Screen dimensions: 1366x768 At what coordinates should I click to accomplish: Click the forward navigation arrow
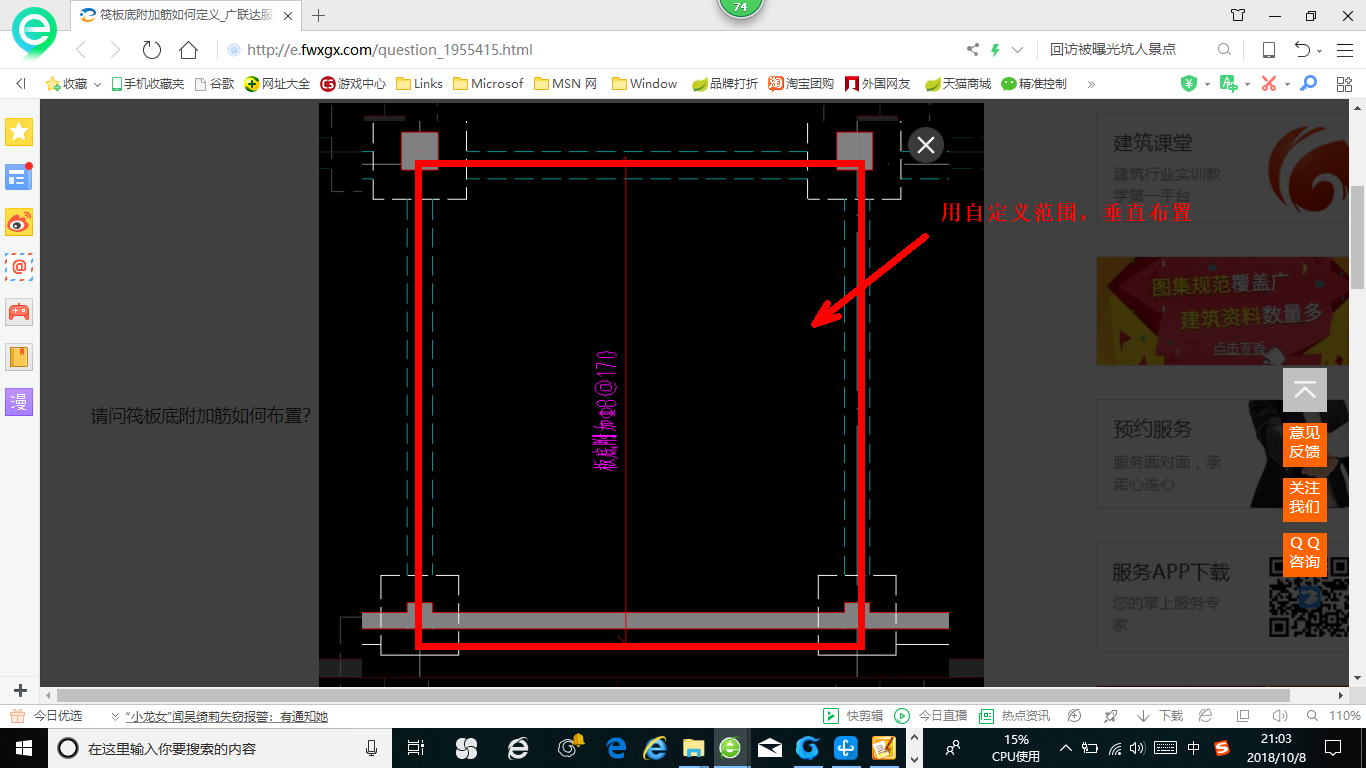pyautogui.click(x=115, y=50)
